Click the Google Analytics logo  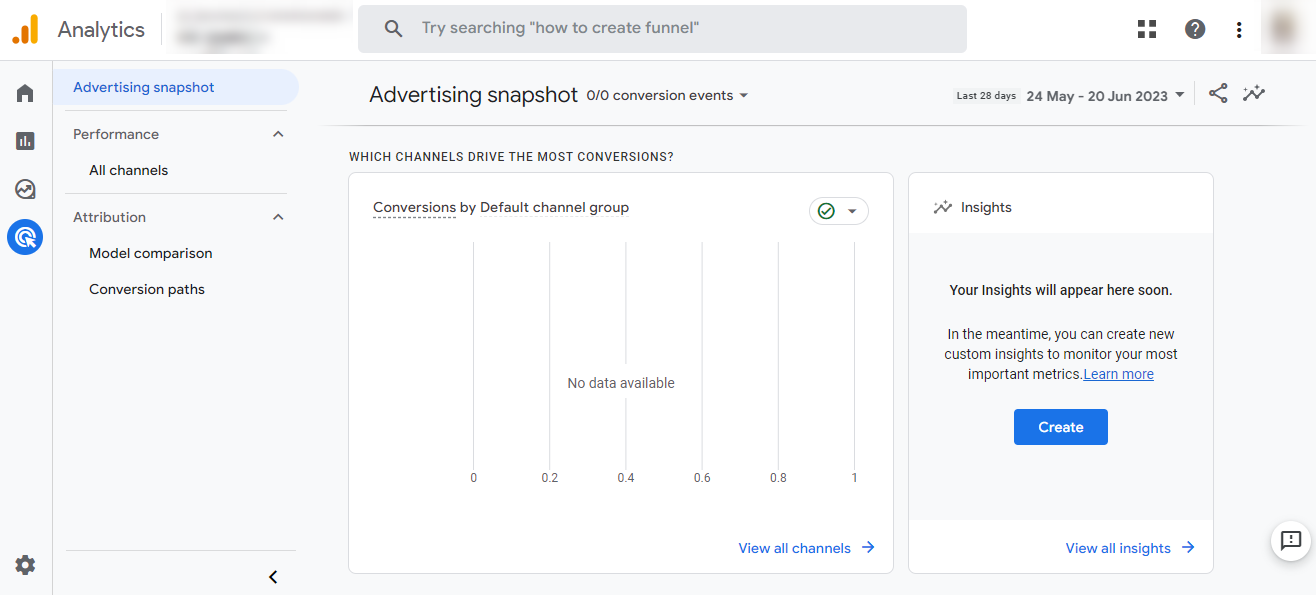[x=25, y=29]
